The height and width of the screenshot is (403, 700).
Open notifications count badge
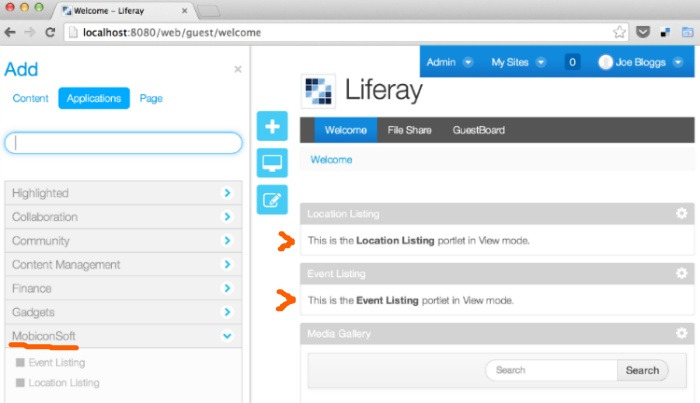[x=572, y=62]
